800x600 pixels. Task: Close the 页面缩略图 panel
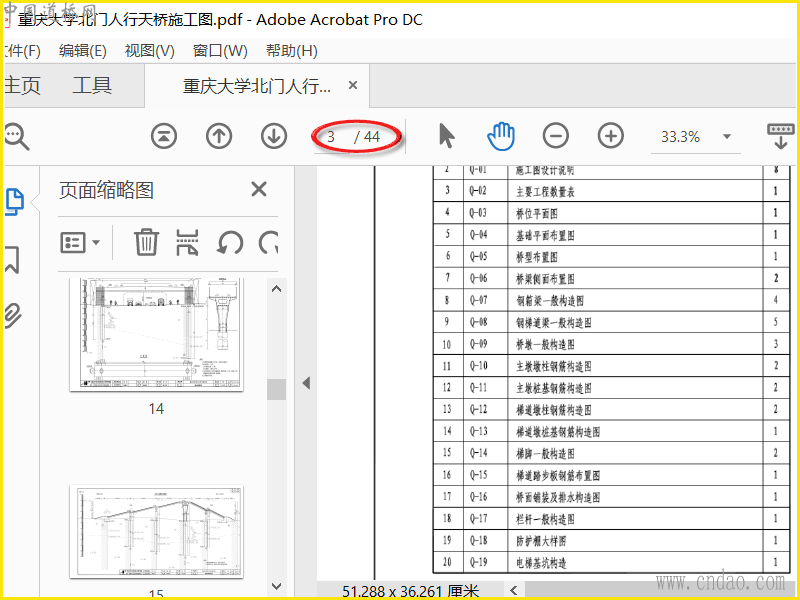click(259, 189)
